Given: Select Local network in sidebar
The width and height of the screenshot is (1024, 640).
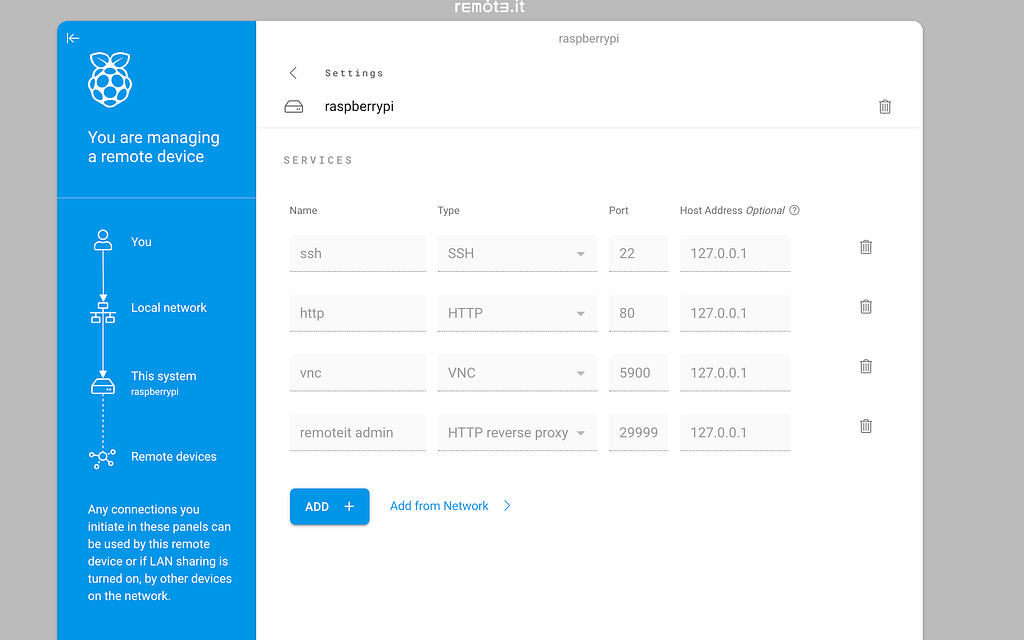Looking at the screenshot, I should tap(168, 308).
